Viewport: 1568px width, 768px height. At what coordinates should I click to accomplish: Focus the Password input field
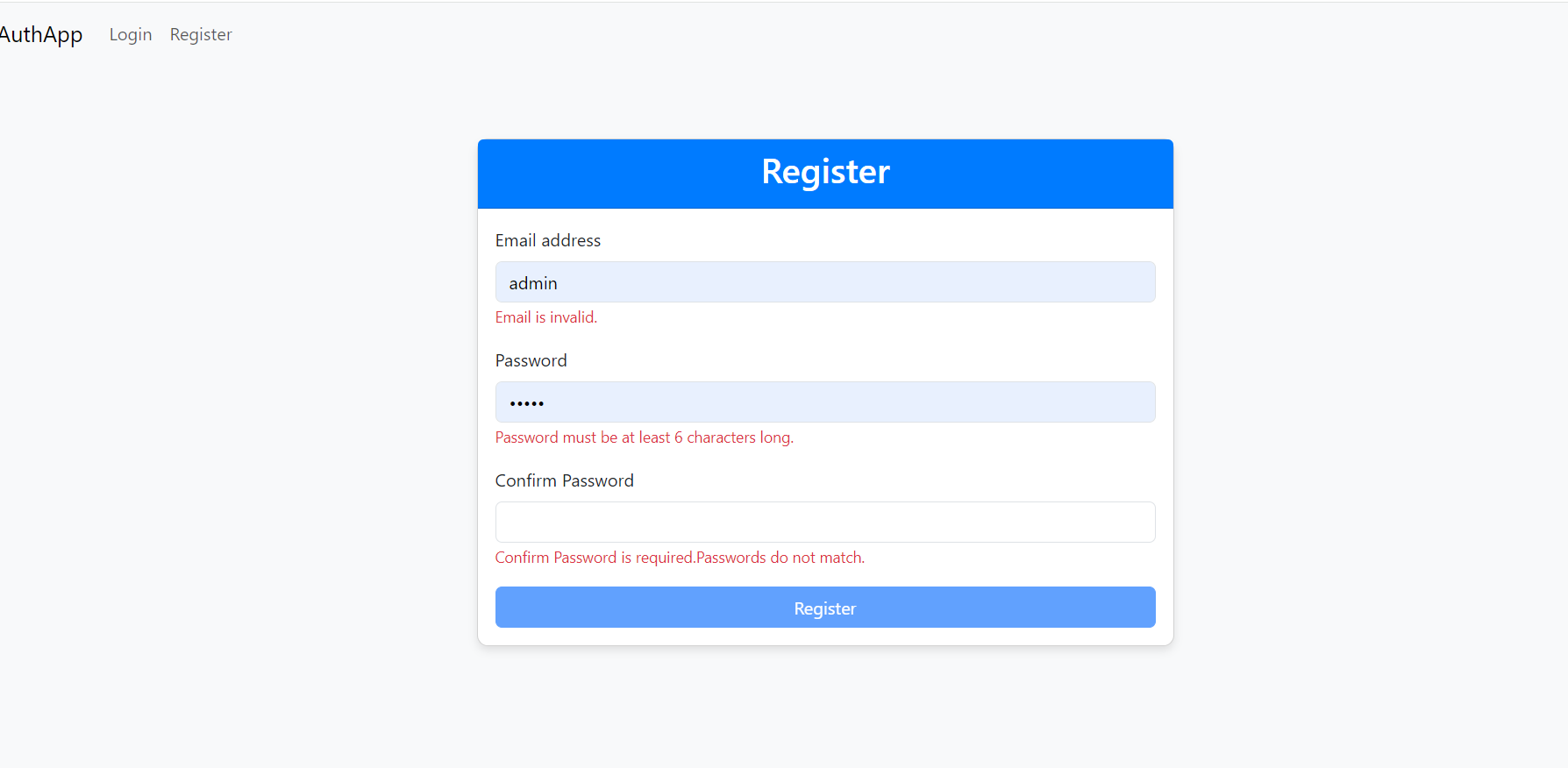point(825,402)
